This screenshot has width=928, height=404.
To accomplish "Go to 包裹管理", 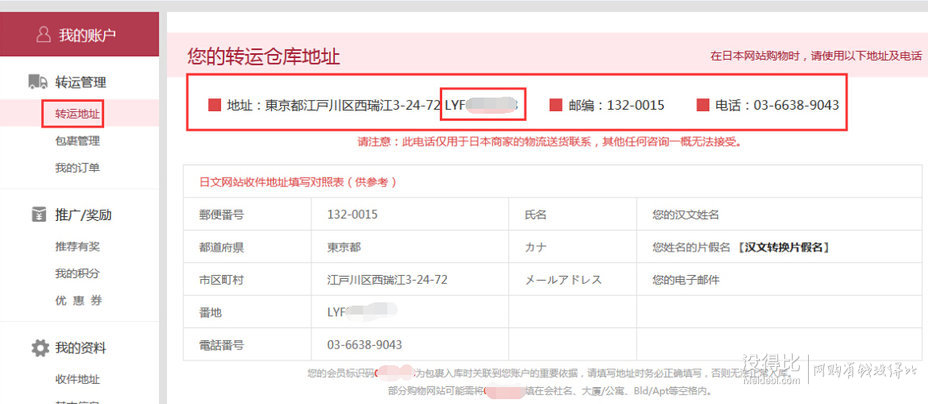I will click(77, 141).
